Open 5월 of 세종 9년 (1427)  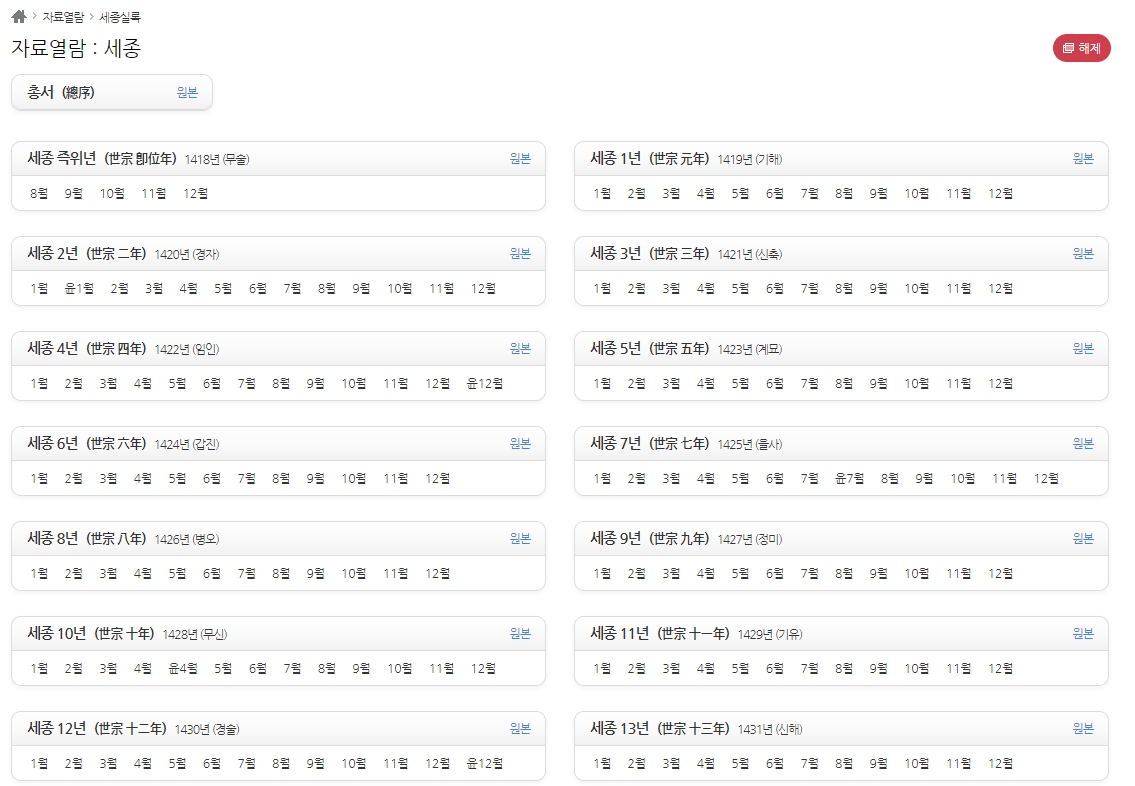tap(738, 573)
